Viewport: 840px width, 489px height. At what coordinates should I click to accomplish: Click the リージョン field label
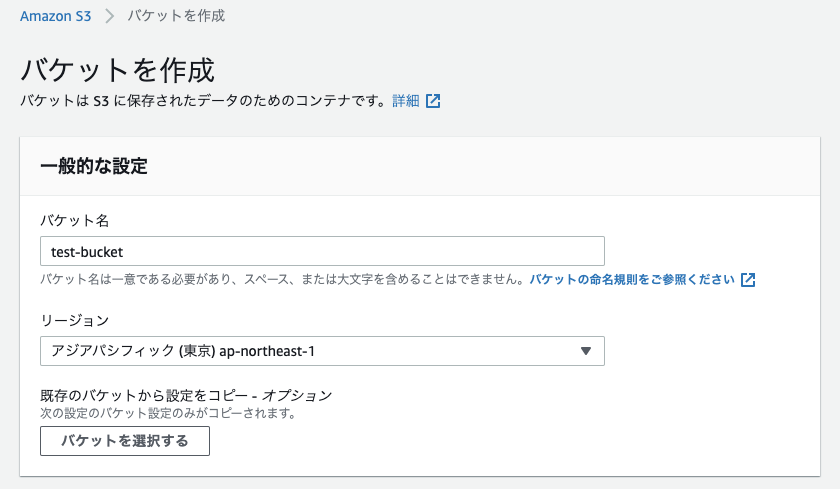74,320
